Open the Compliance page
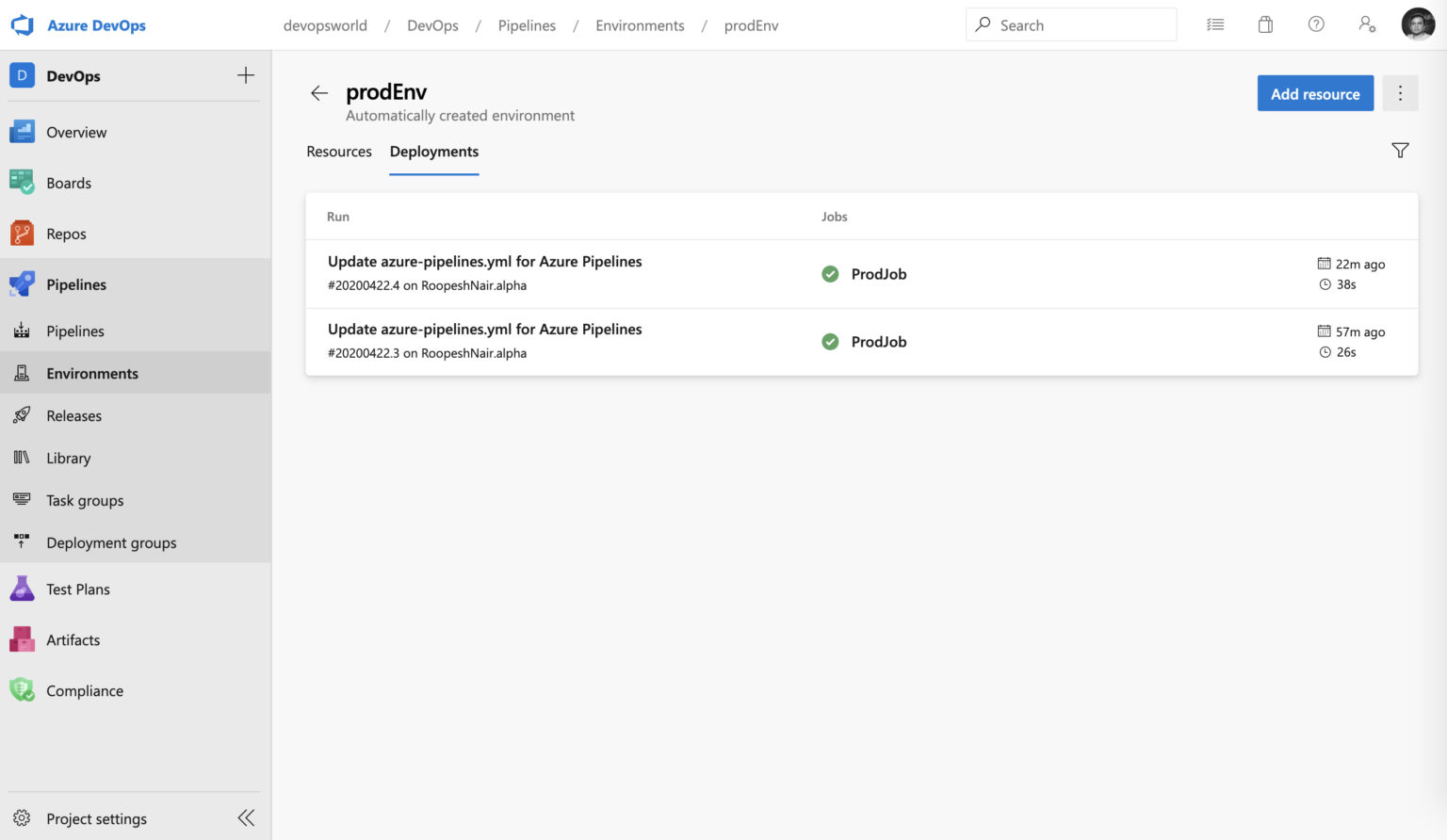The image size is (1447, 840). tap(85, 690)
